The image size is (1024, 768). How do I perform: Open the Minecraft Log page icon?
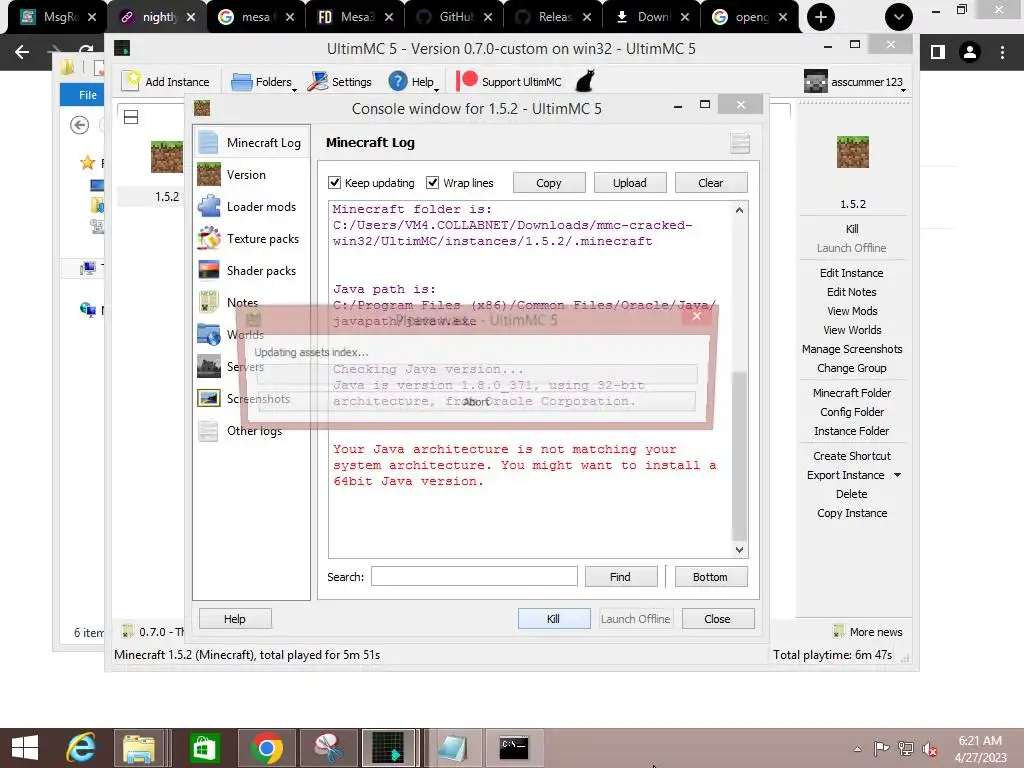(x=208, y=142)
